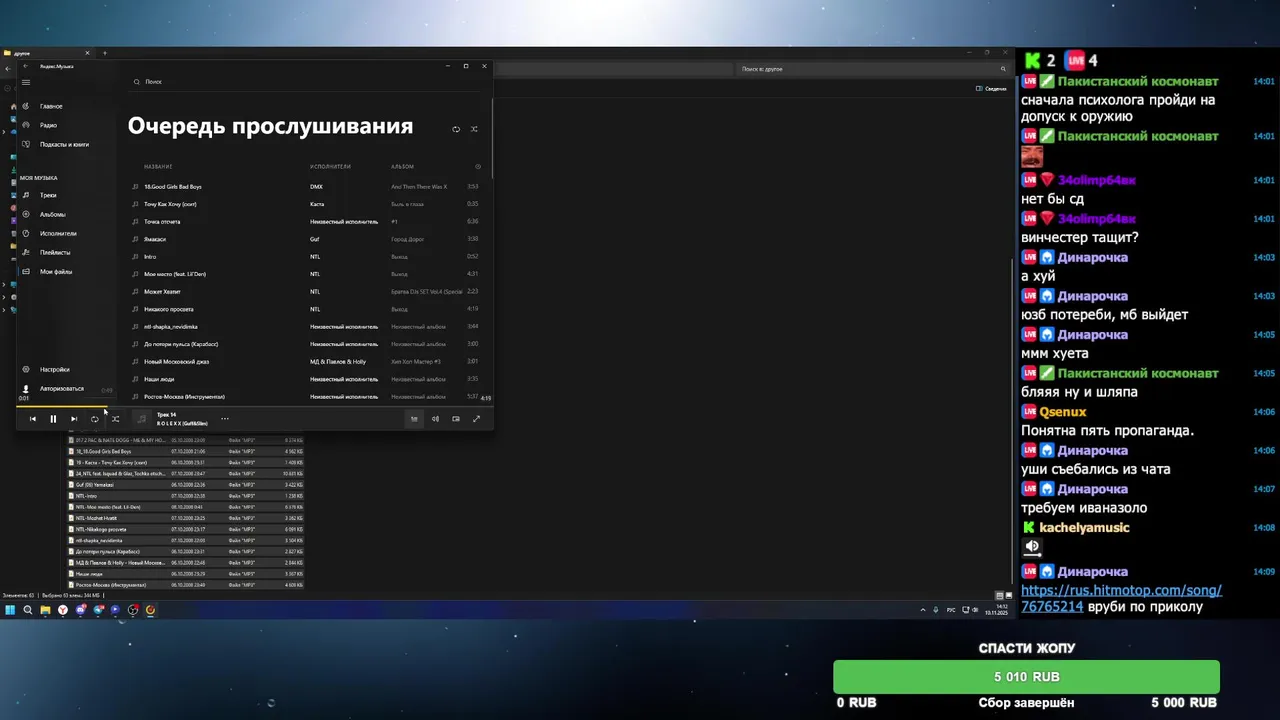Expand player to full screen
The image size is (1280, 720).
[x=477, y=419]
